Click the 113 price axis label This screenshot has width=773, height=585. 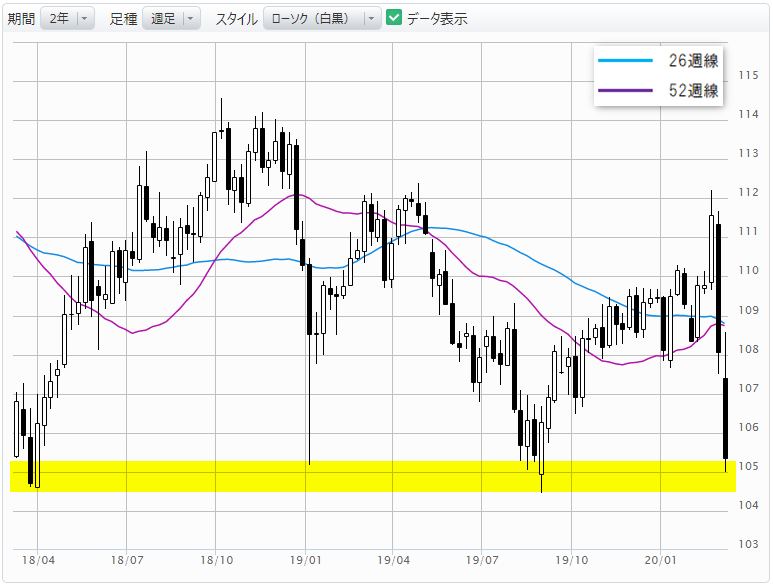click(x=748, y=153)
